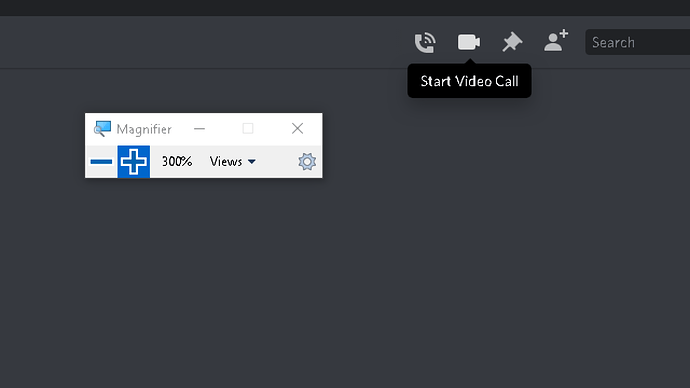Click the dark title bar strip at top
This screenshot has width=690, height=388.
coord(345,8)
